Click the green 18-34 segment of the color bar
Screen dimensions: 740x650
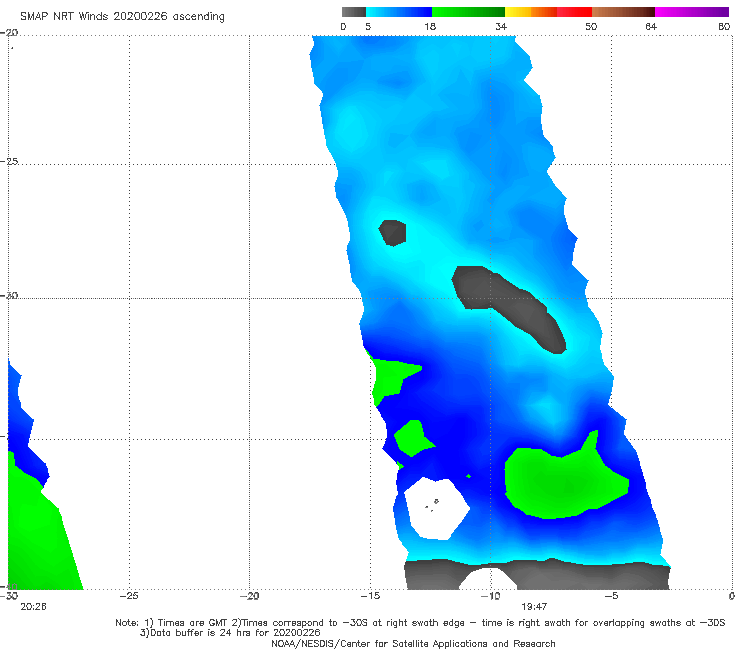pyautogui.click(x=468, y=12)
